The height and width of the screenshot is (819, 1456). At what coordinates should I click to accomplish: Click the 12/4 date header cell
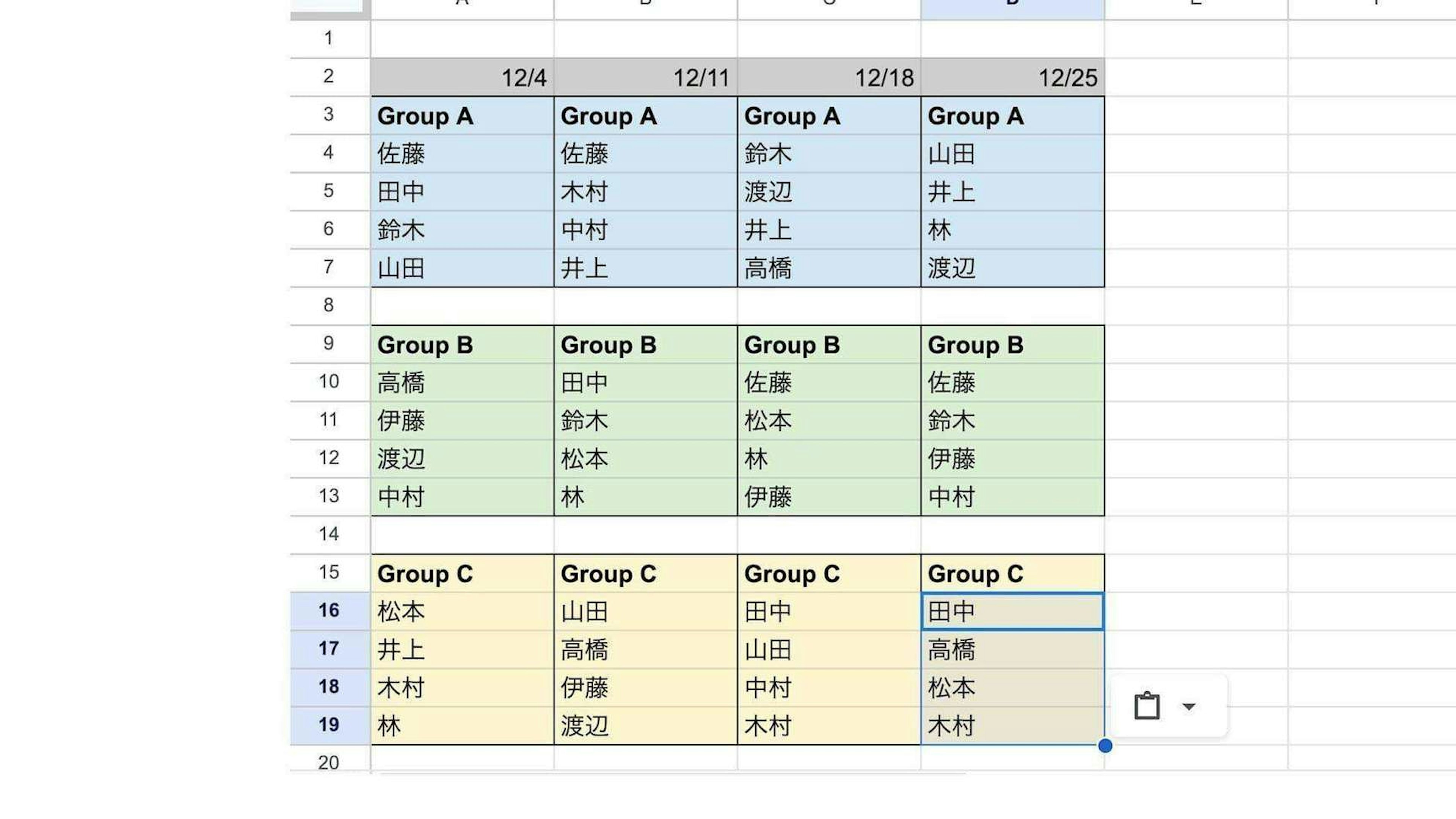[x=462, y=77]
